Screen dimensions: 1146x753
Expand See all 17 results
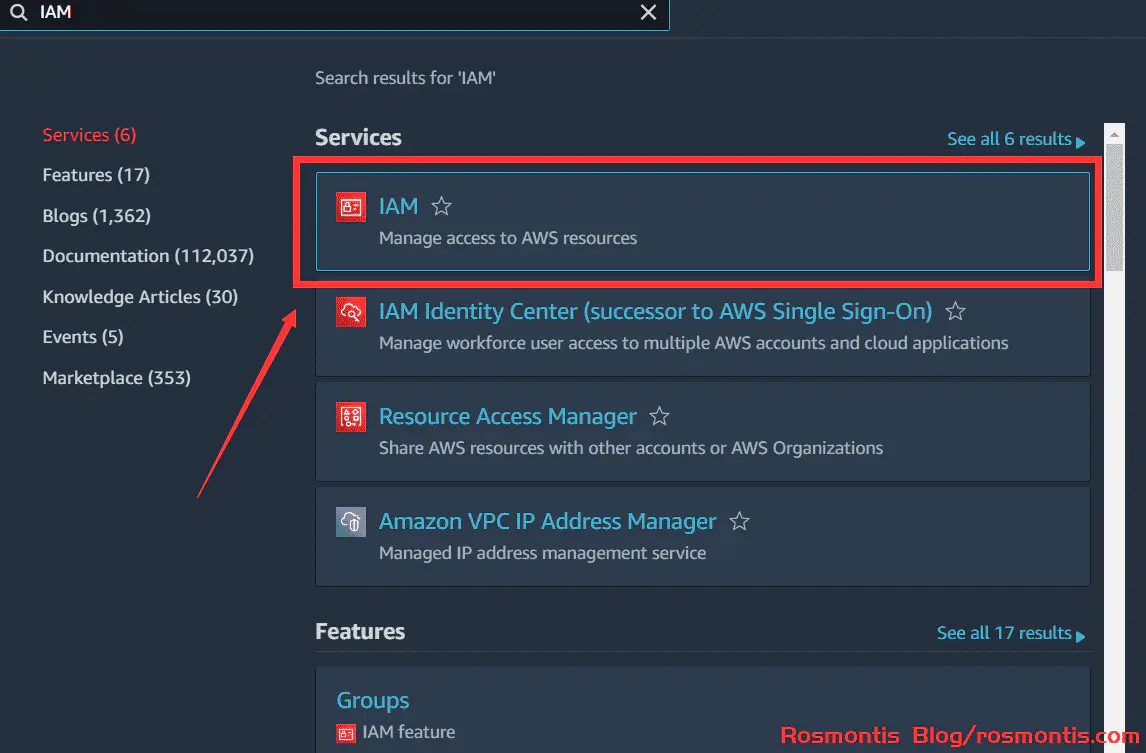coord(1011,633)
